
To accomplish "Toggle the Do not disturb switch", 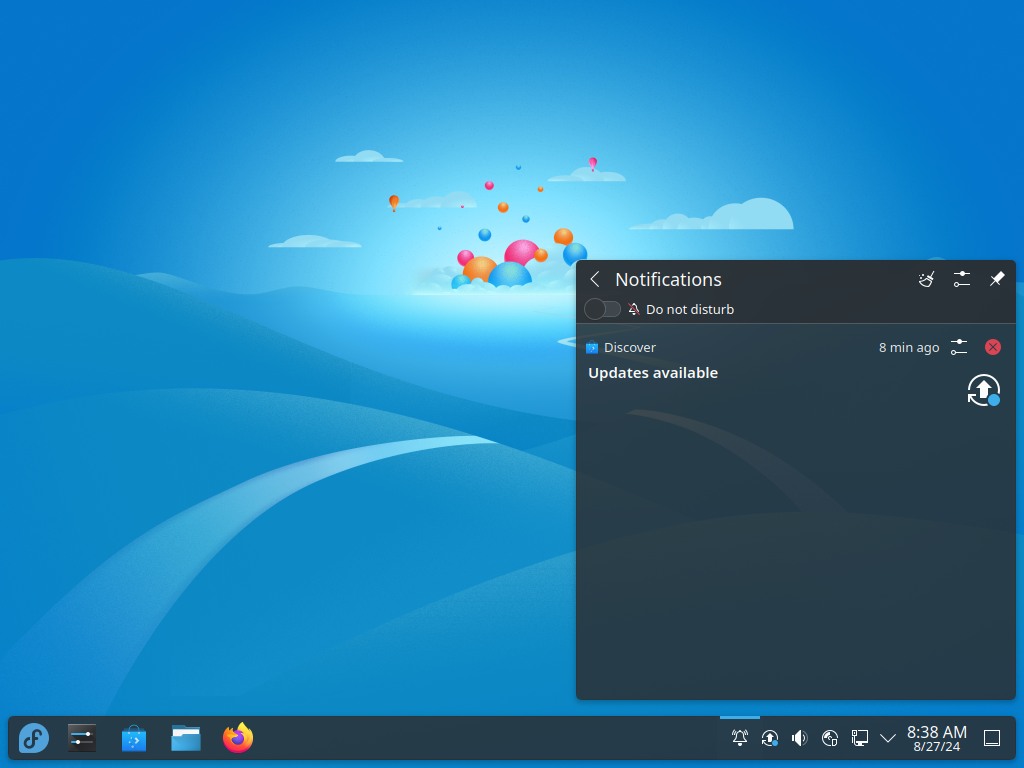I will tap(602, 309).
